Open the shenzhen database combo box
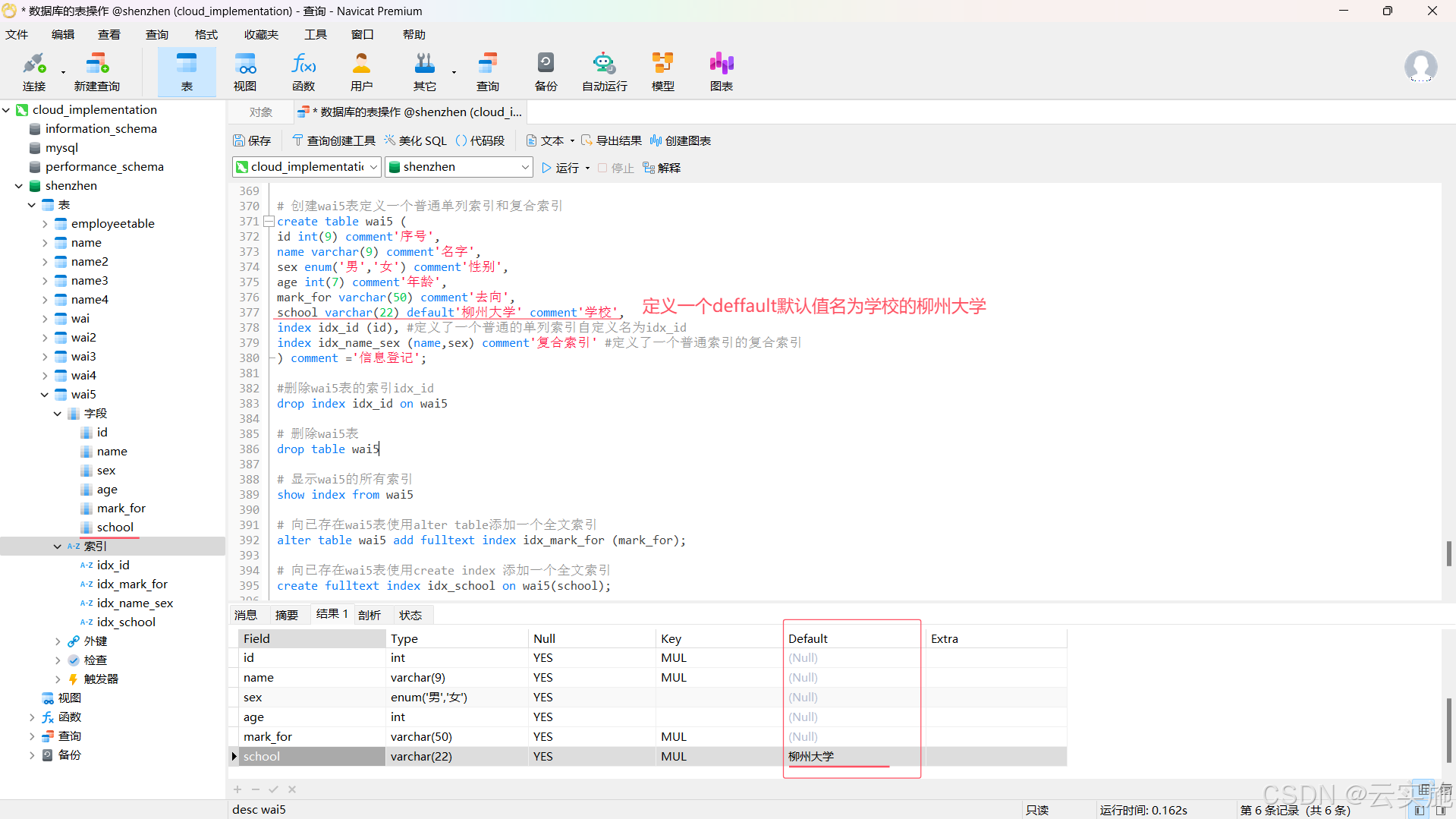 (x=459, y=167)
